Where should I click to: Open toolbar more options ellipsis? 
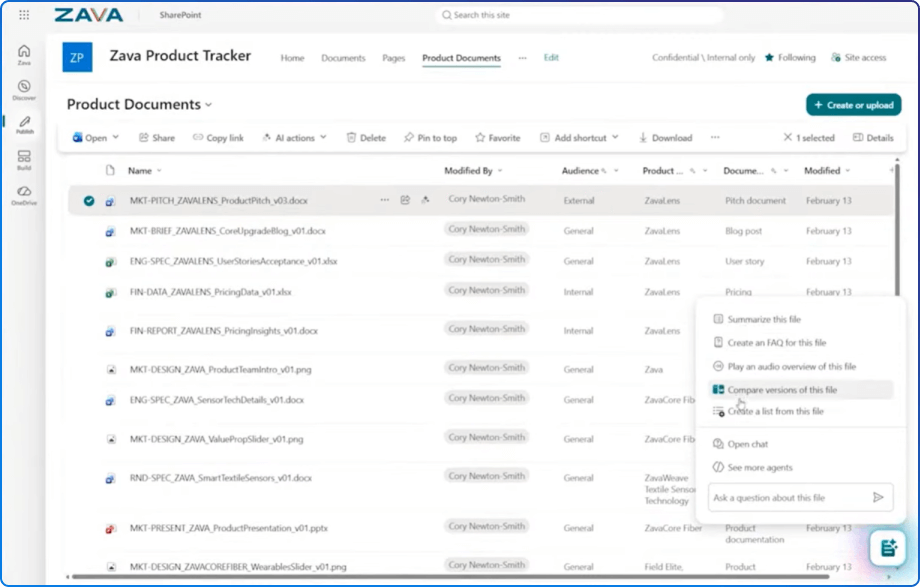(715, 137)
